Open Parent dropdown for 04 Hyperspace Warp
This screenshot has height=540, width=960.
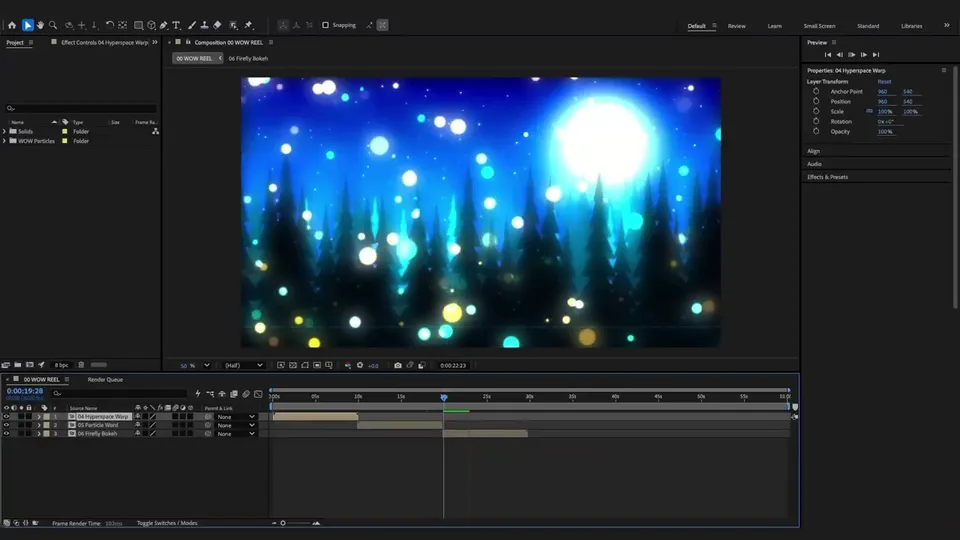[x=236, y=416]
